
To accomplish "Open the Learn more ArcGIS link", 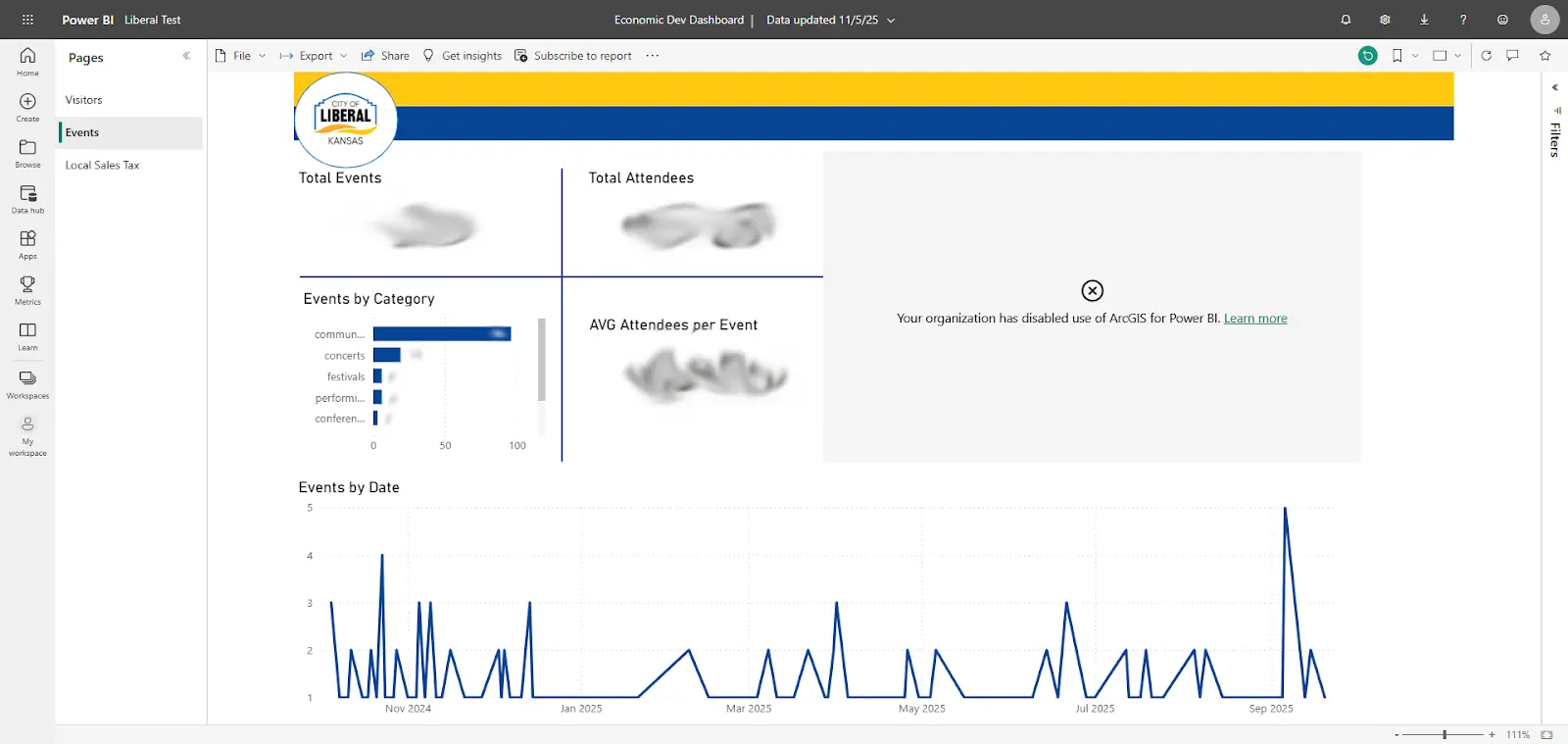I will (1255, 319).
